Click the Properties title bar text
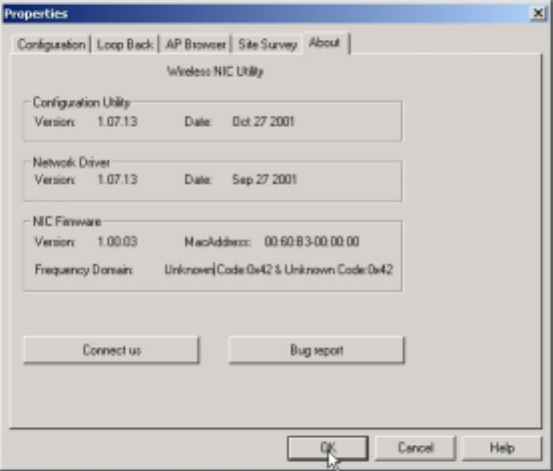Viewport: 553px width, 471px height. tap(36, 14)
